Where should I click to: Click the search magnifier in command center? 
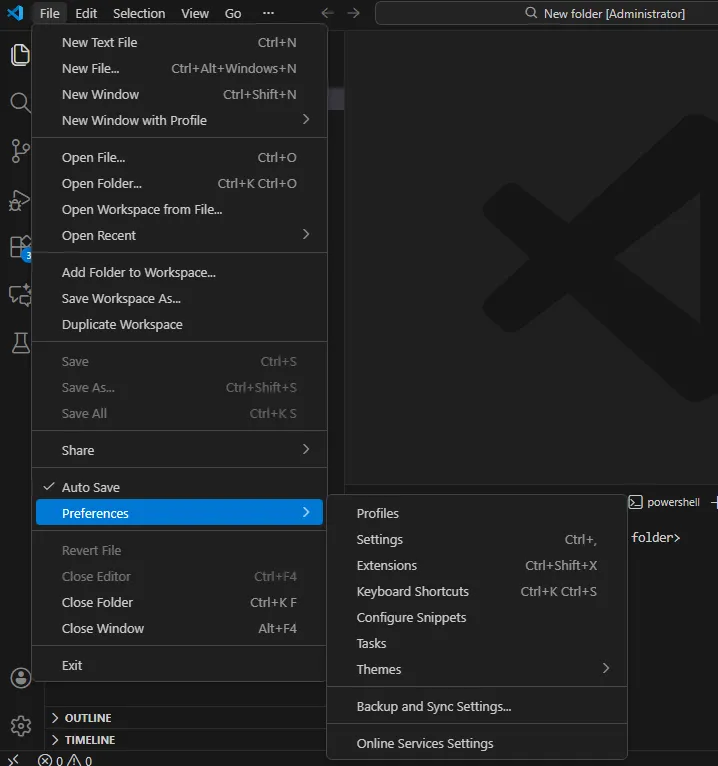click(x=531, y=13)
